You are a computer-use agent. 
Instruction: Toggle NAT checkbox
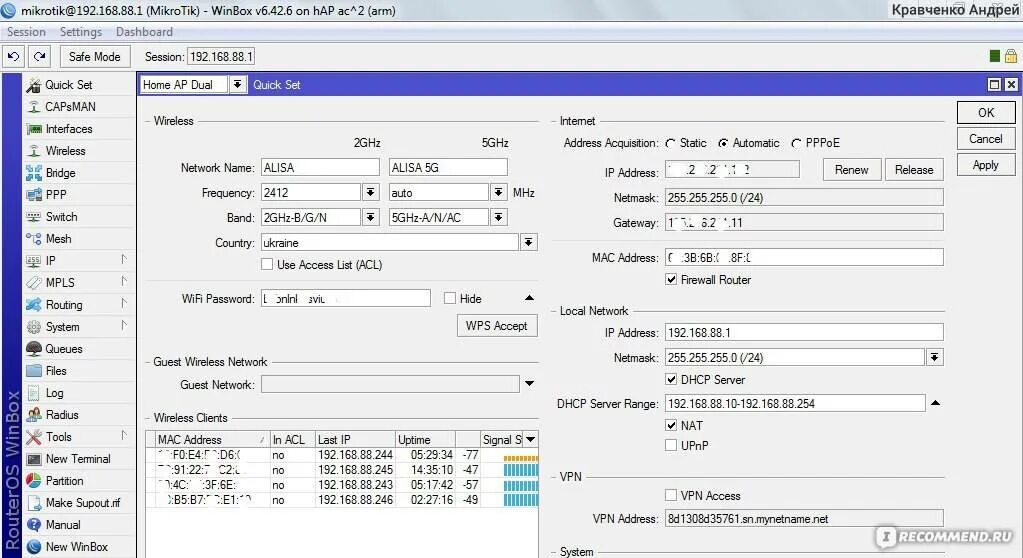(671, 426)
